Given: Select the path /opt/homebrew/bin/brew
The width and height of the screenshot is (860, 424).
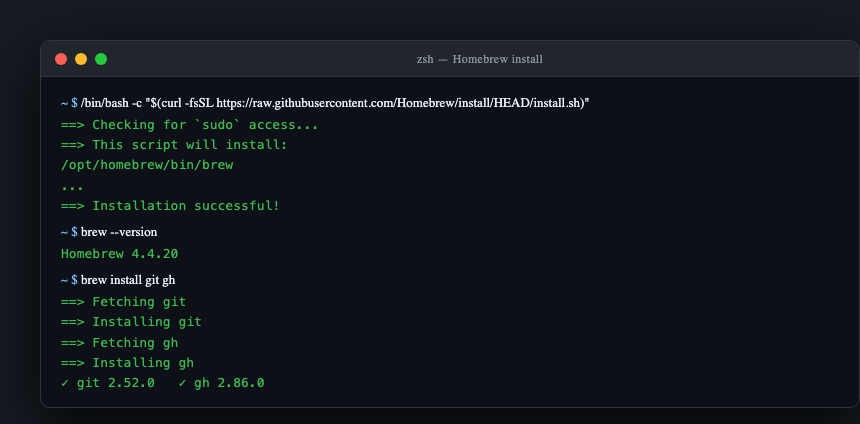Looking at the screenshot, I should click(147, 165).
